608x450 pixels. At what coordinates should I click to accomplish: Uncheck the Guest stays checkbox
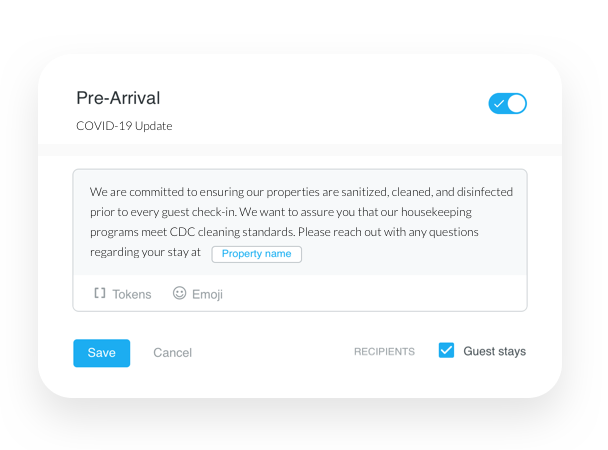(x=446, y=350)
